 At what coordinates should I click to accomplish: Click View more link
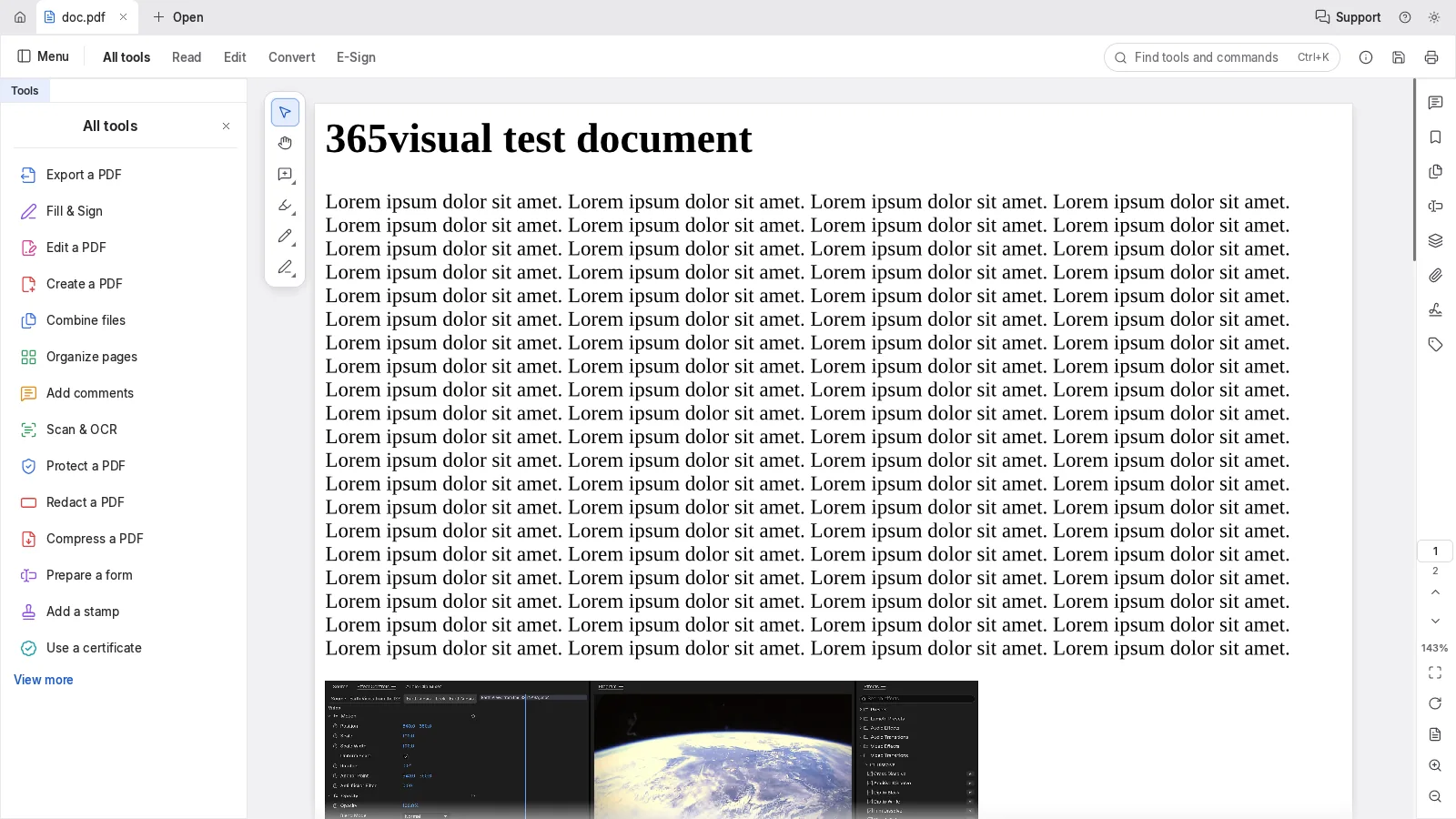click(x=44, y=680)
